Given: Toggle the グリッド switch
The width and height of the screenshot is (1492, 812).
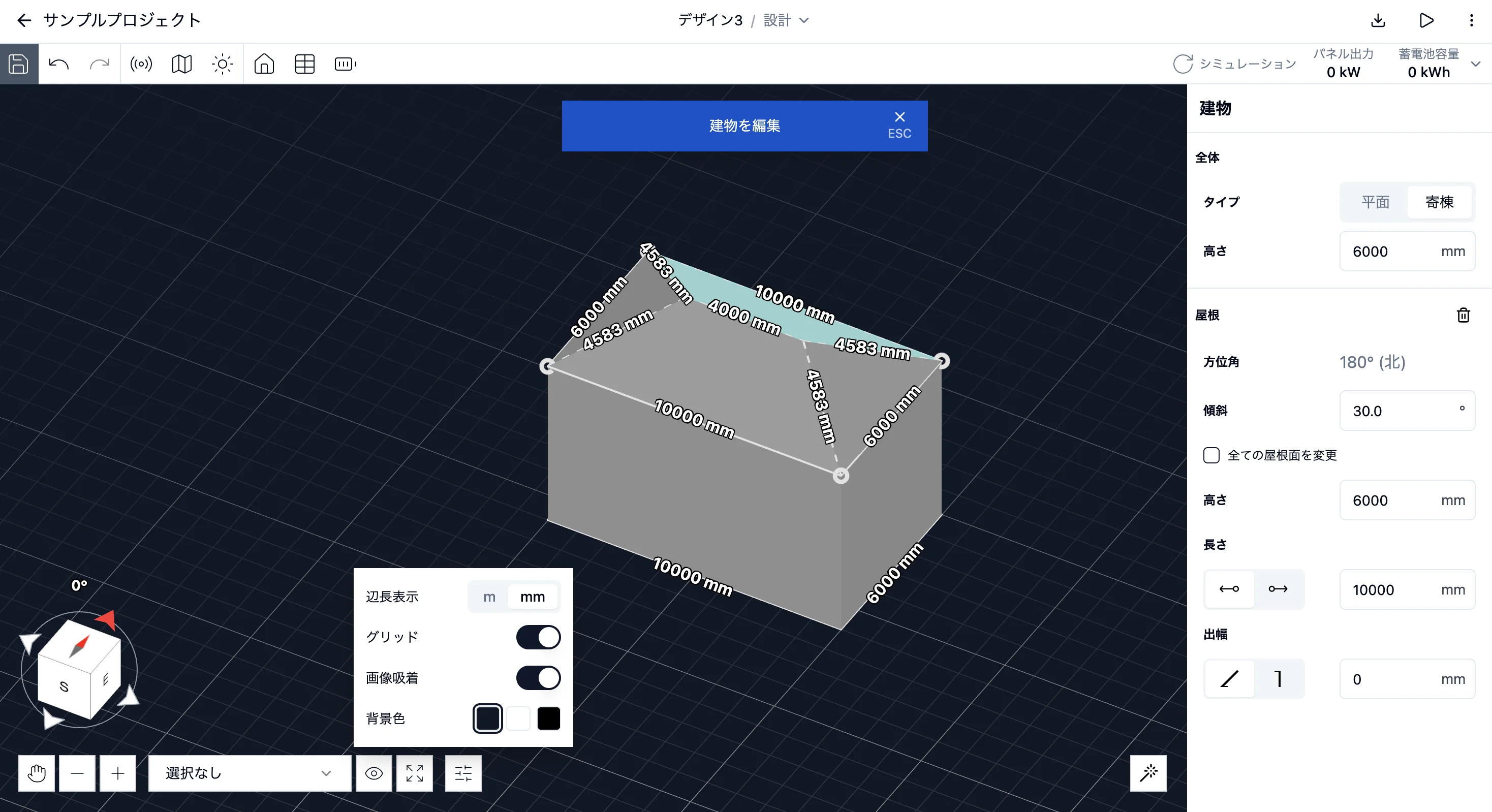Looking at the screenshot, I should click(x=538, y=637).
